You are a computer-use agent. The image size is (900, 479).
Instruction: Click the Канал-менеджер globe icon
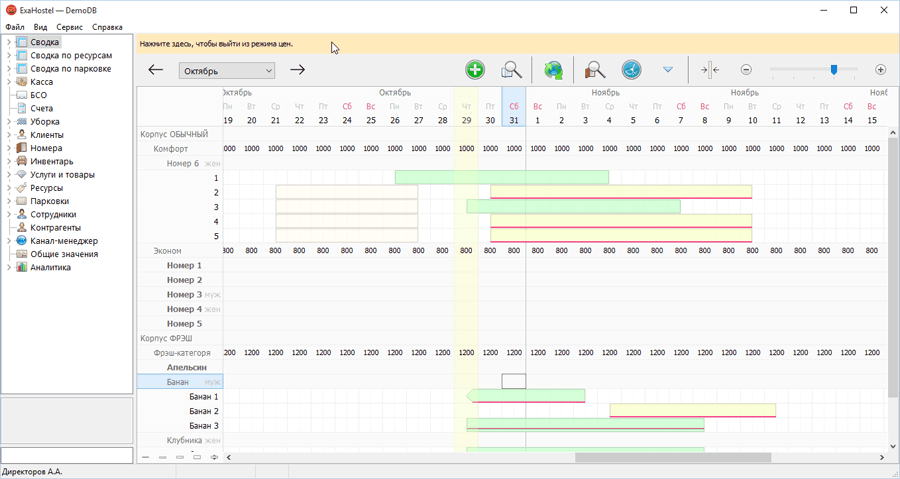point(22,240)
